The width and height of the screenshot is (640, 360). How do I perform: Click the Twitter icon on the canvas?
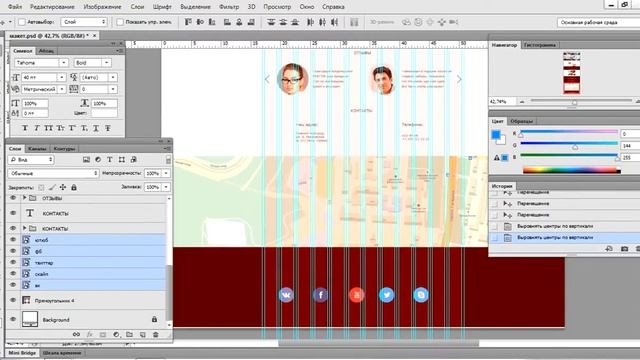387,295
